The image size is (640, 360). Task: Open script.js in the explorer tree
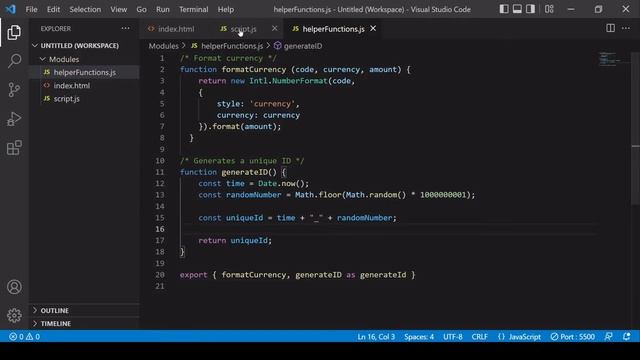(x=67, y=98)
